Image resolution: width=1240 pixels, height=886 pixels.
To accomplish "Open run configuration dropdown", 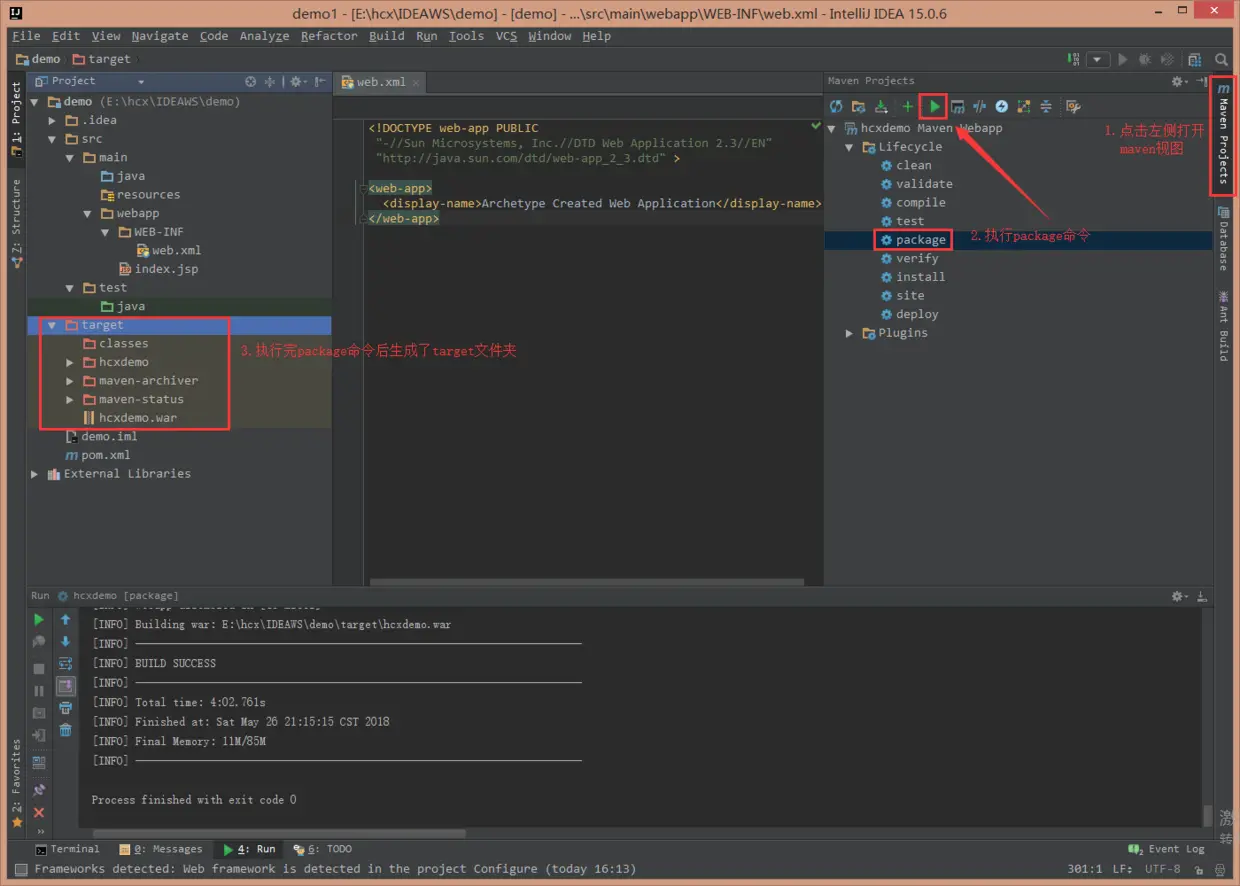I will tap(1099, 59).
